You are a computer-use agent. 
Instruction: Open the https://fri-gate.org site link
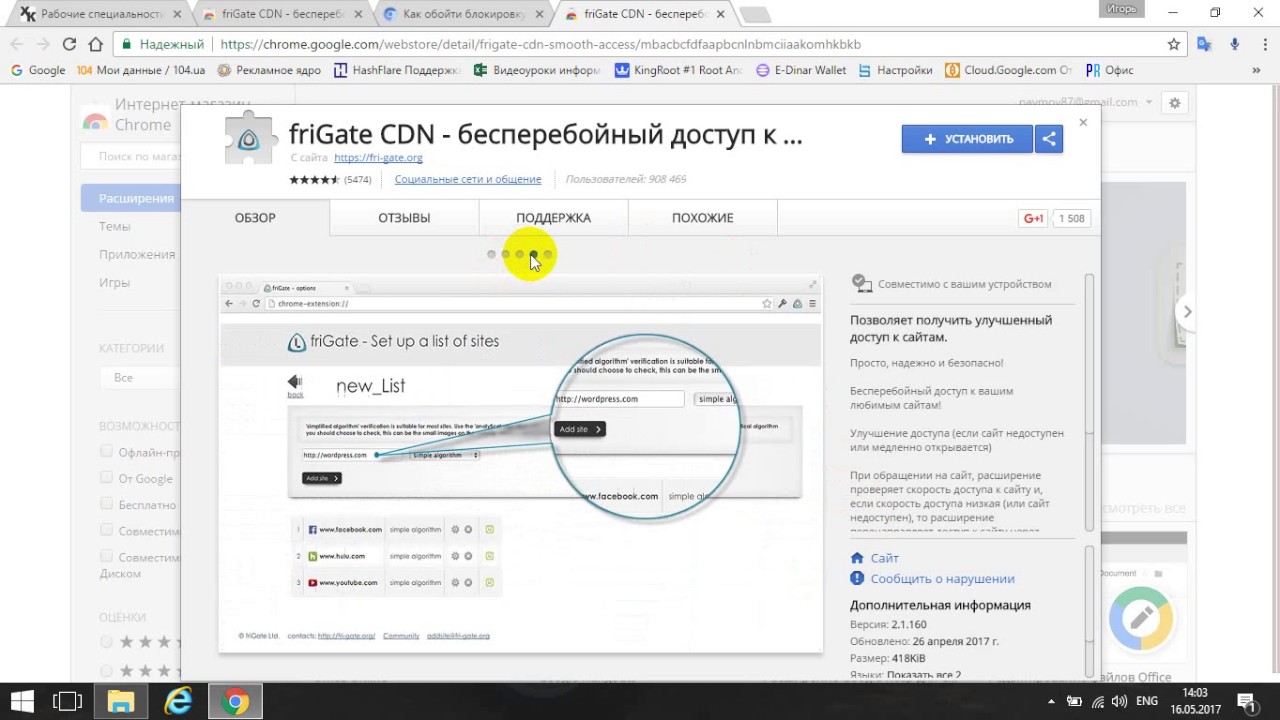(x=378, y=158)
